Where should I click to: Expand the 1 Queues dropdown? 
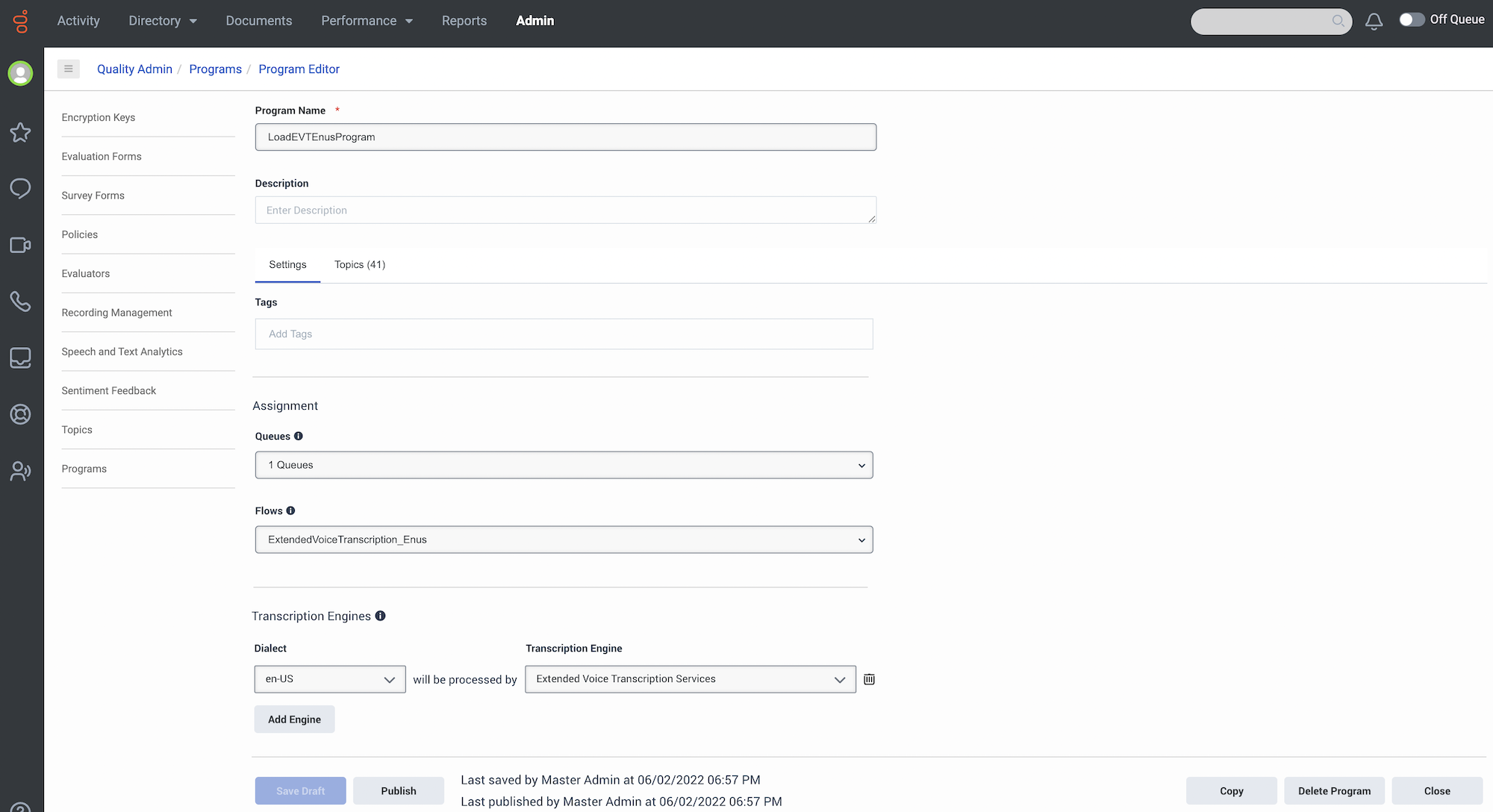[564, 465]
